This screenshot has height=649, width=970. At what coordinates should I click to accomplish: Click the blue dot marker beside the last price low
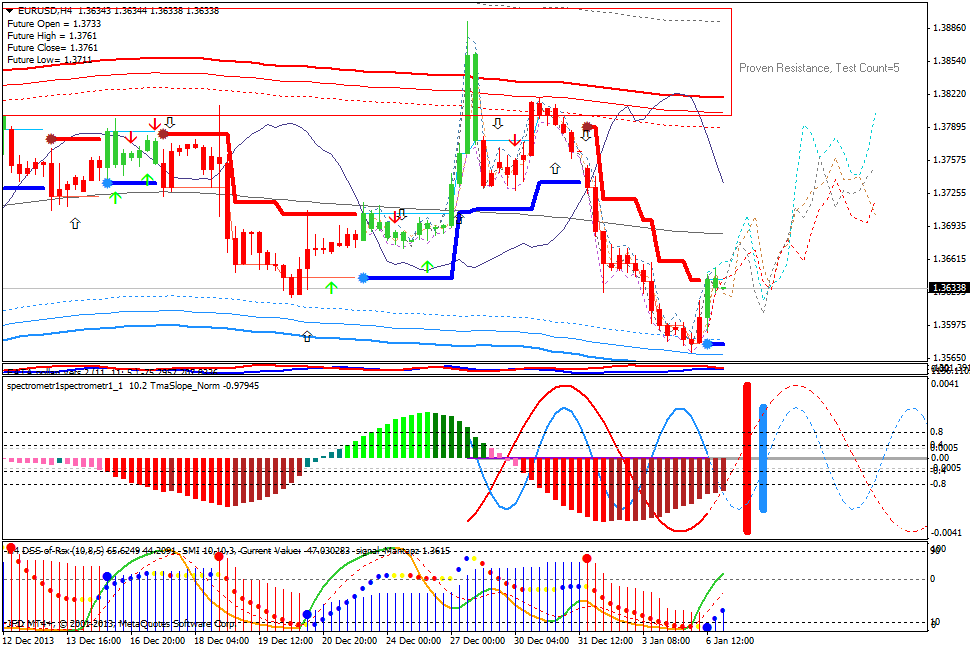(705, 345)
